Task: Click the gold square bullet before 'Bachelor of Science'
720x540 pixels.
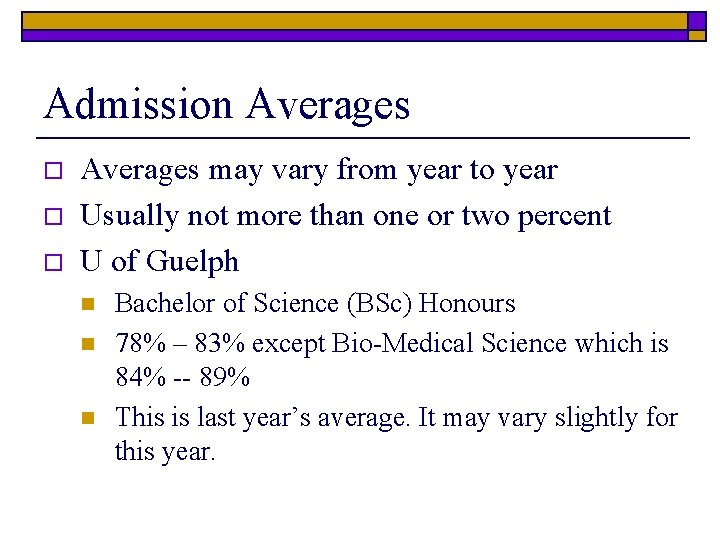Action: 88,304
